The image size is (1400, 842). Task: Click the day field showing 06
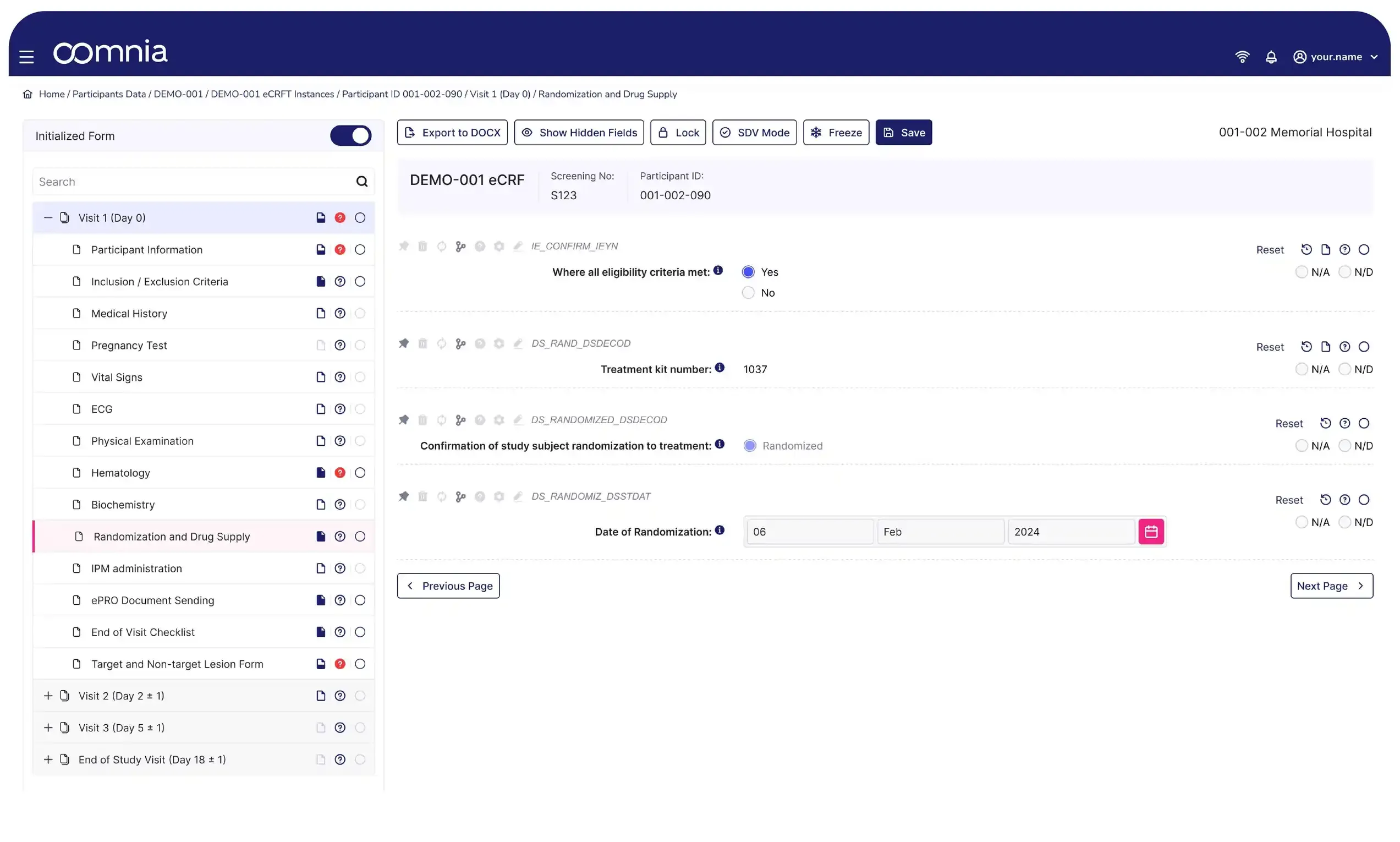[809, 532]
